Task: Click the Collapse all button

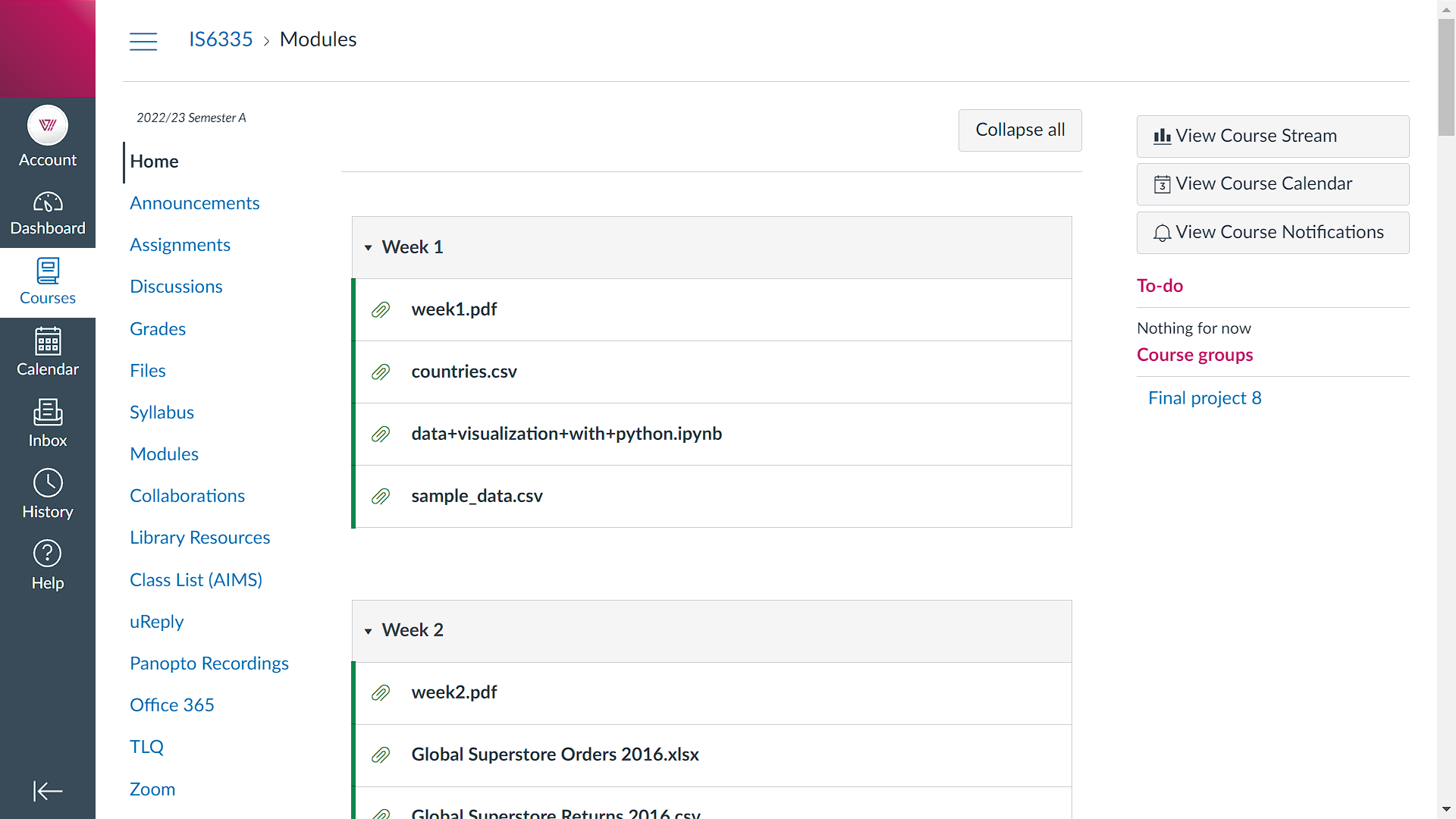Action: coord(1020,130)
